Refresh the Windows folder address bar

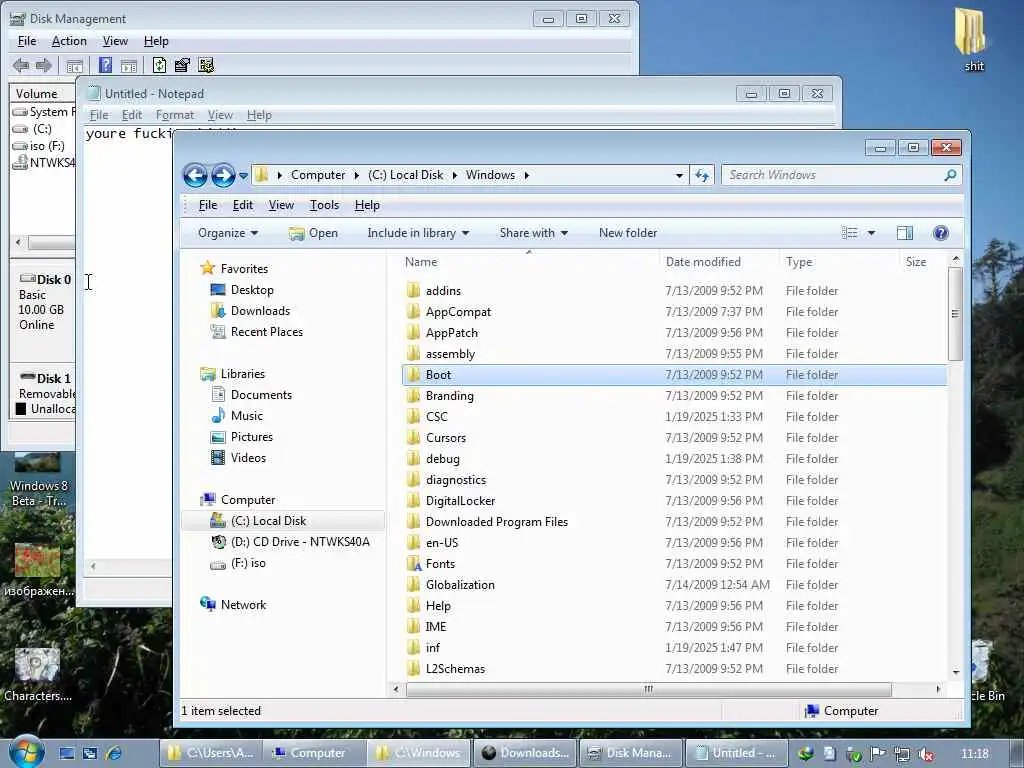click(702, 175)
